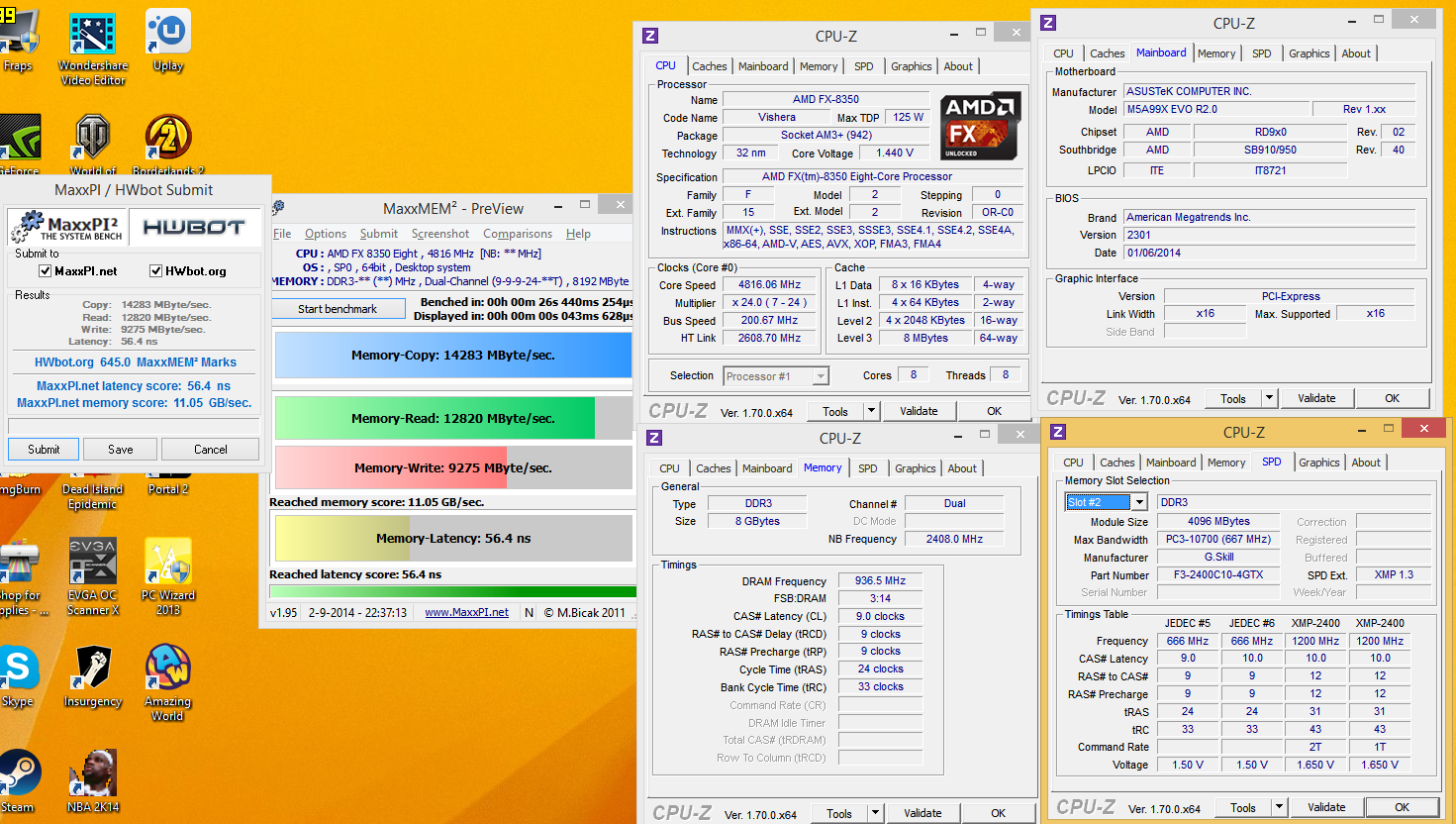The height and width of the screenshot is (824, 1456).
Task: Launch Insurgency desktop shortcut
Action: [93, 675]
